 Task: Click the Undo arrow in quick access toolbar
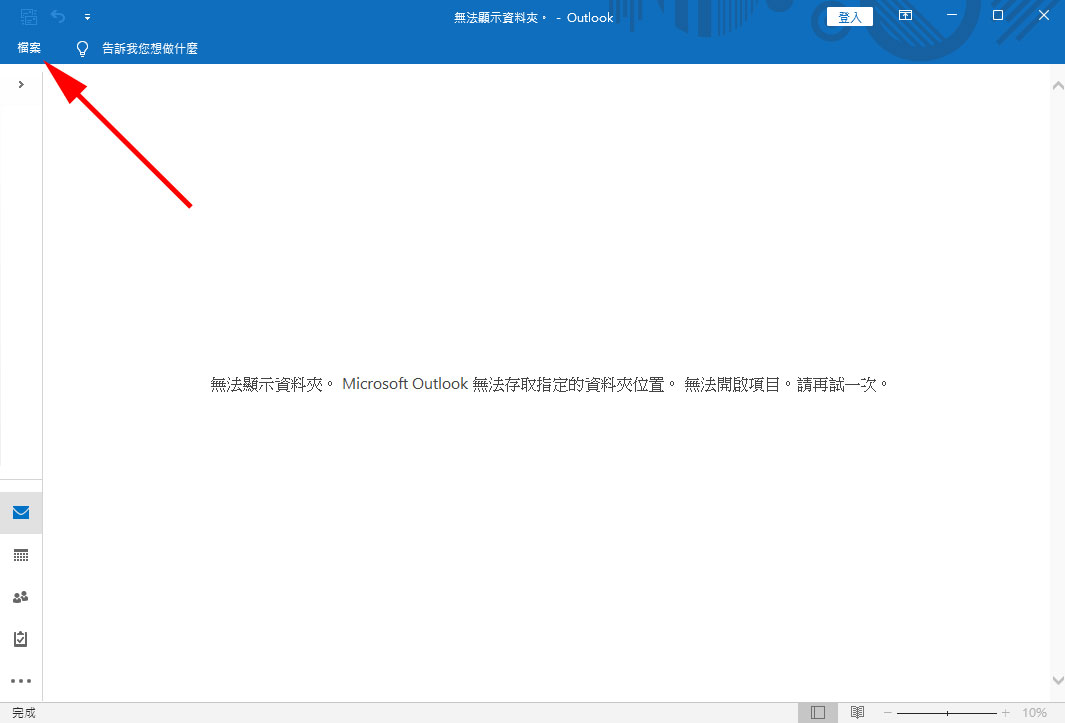[58, 16]
